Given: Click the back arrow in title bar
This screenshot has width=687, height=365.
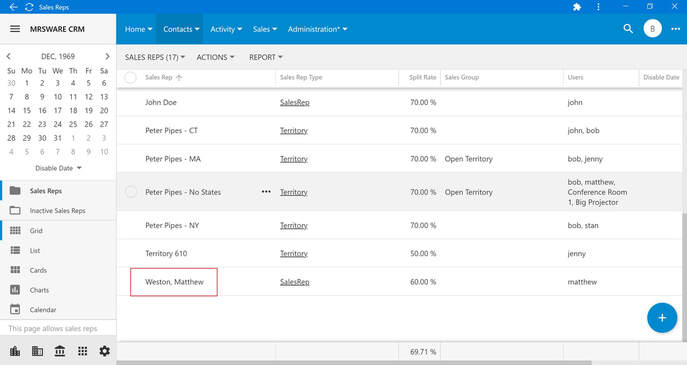Looking at the screenshot, I should pos(14,7).
